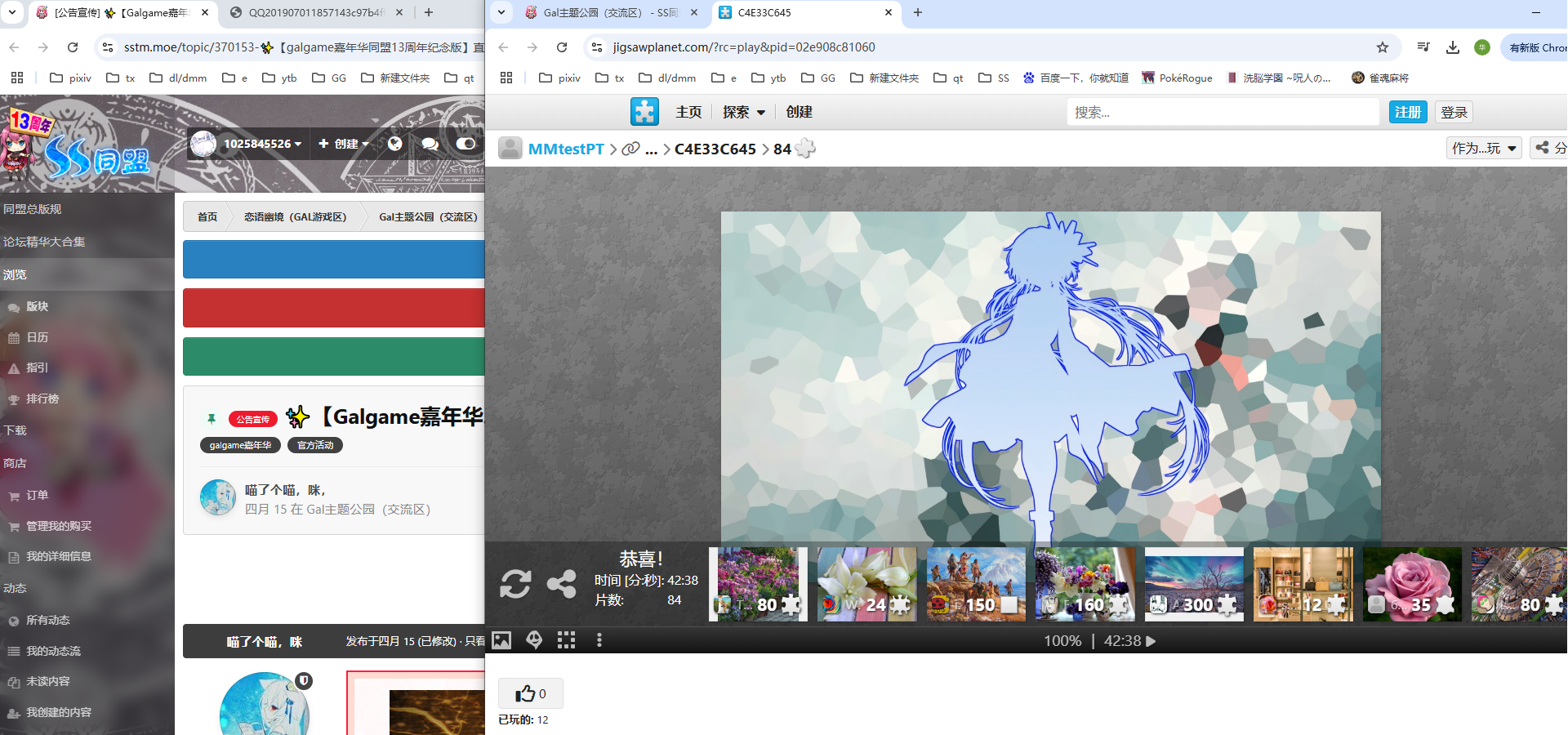Open the globe notifications icon on SS forum
Viewport: 1568px width, 735px height.
[395, 144]
